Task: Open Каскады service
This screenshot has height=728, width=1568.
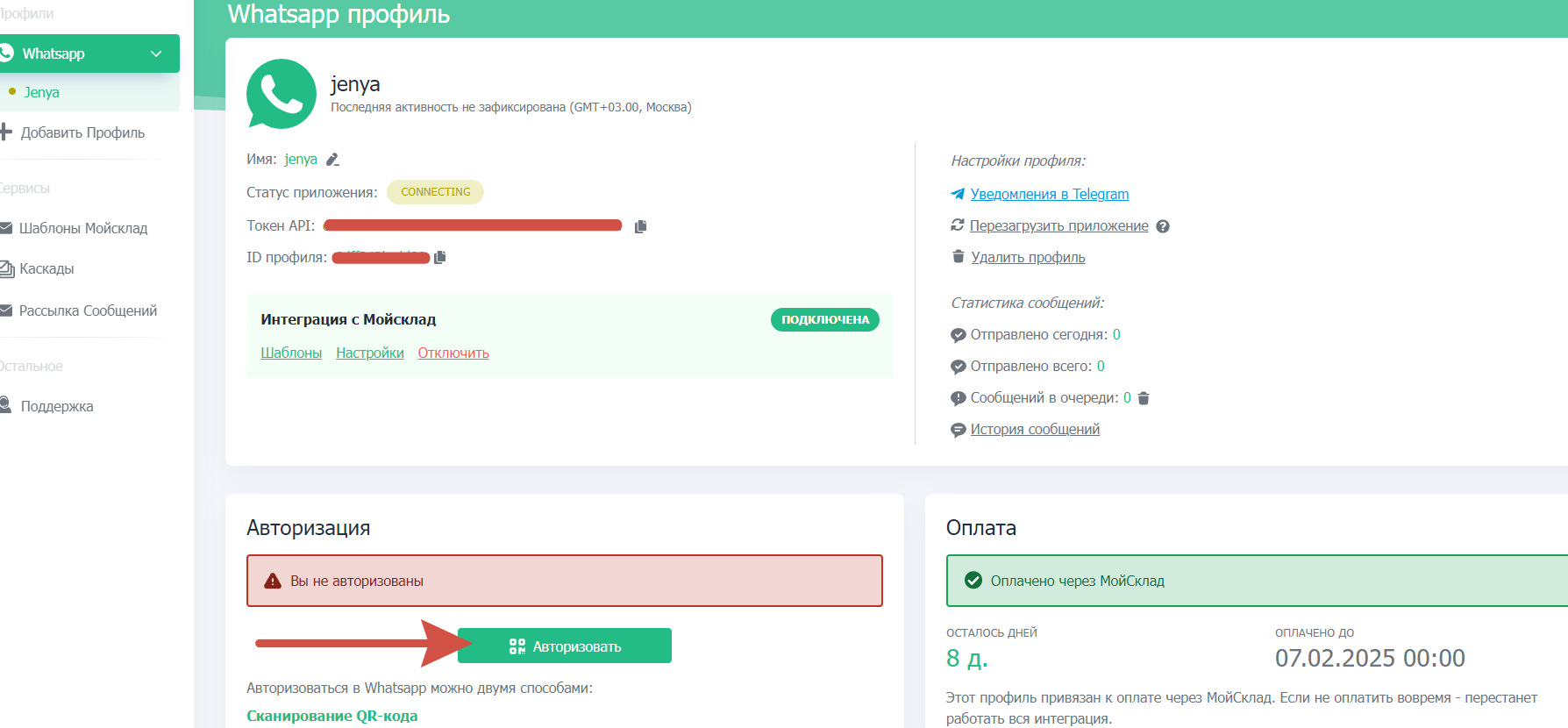Action: click(46, 268)
